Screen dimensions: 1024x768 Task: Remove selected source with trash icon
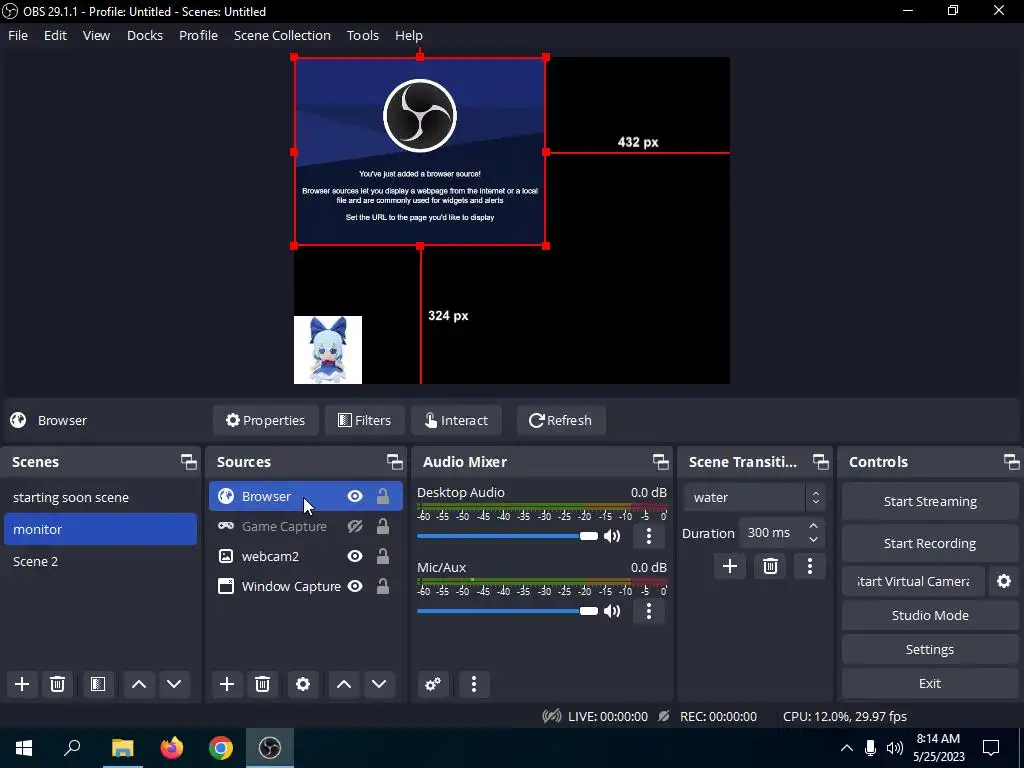(263, 684)
